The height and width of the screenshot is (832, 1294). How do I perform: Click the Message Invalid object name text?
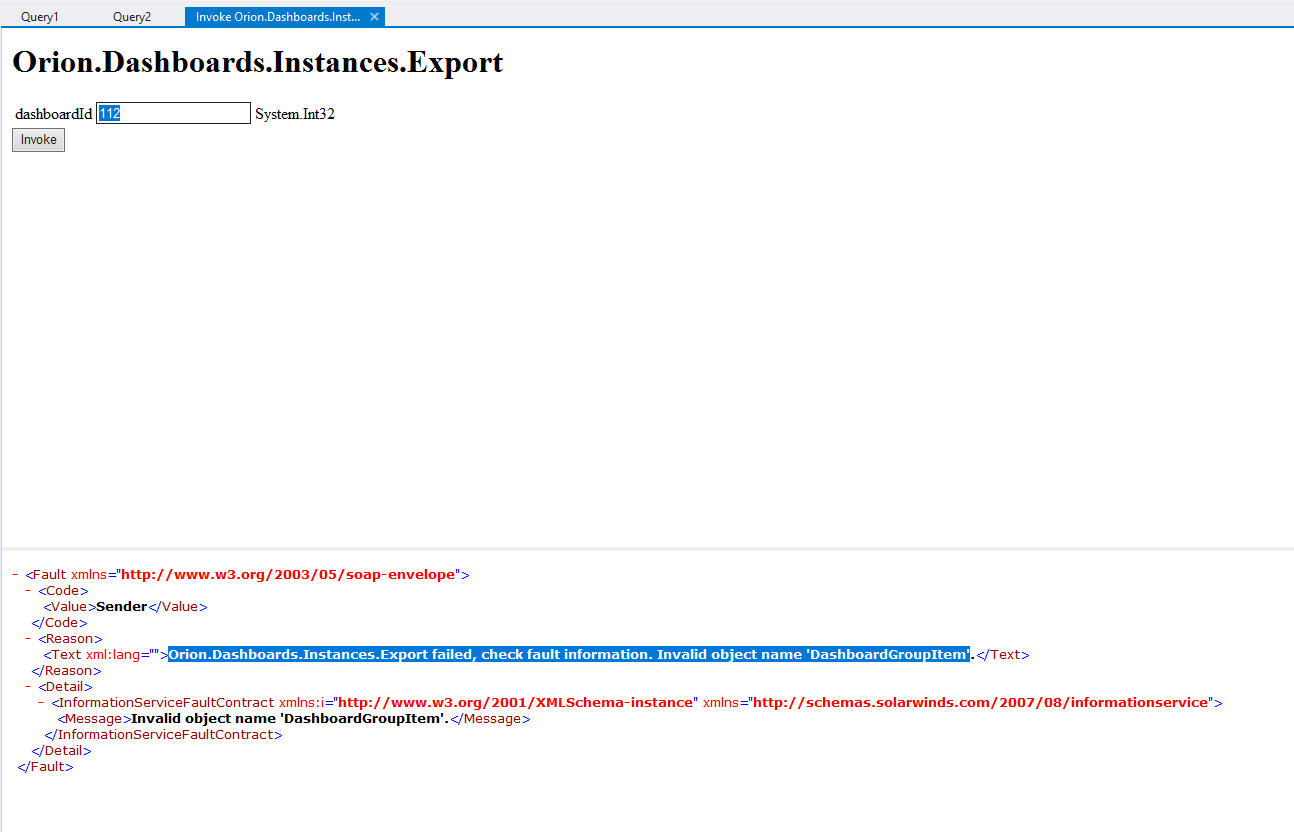[290, 719]
